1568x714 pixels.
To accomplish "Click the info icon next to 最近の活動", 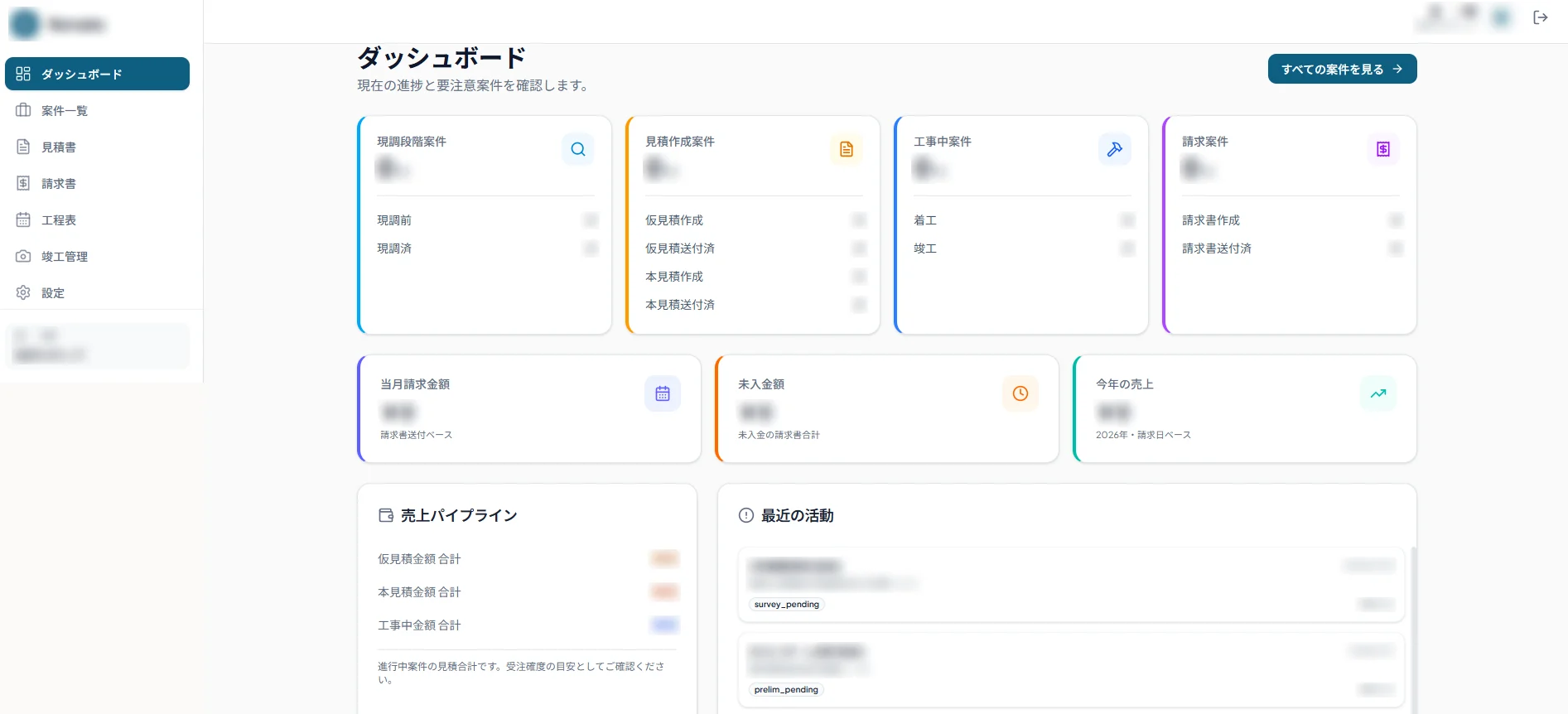I will [746, 515].
